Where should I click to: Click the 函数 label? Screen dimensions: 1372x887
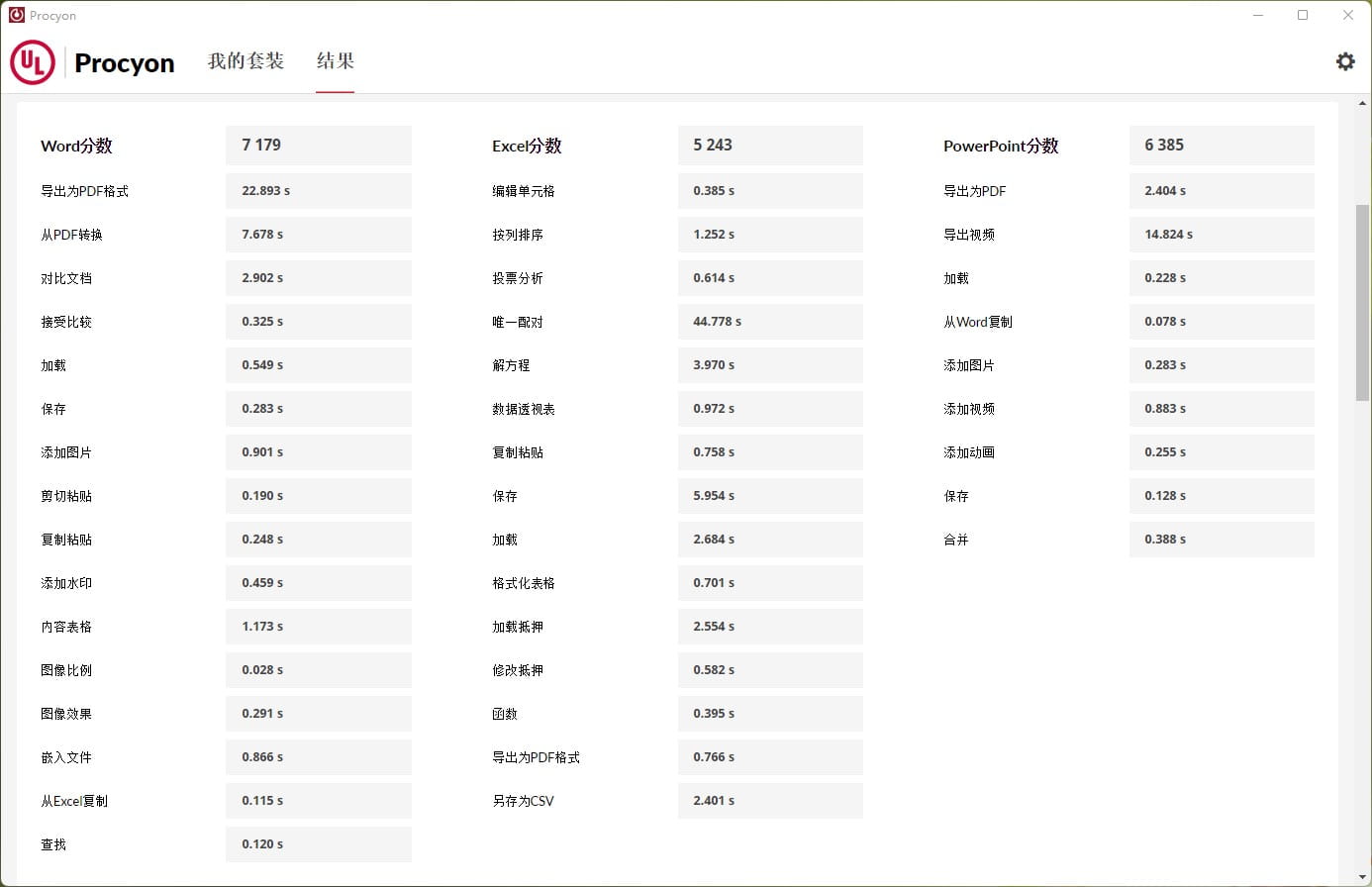(505, 714)
